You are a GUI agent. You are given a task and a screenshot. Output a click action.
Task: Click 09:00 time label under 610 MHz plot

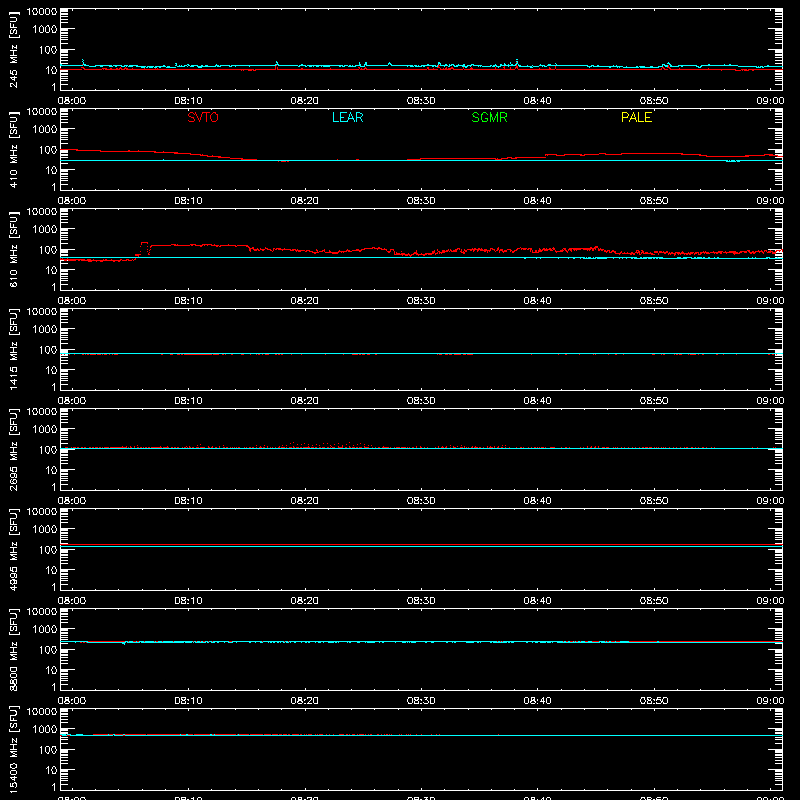[770, 301]
